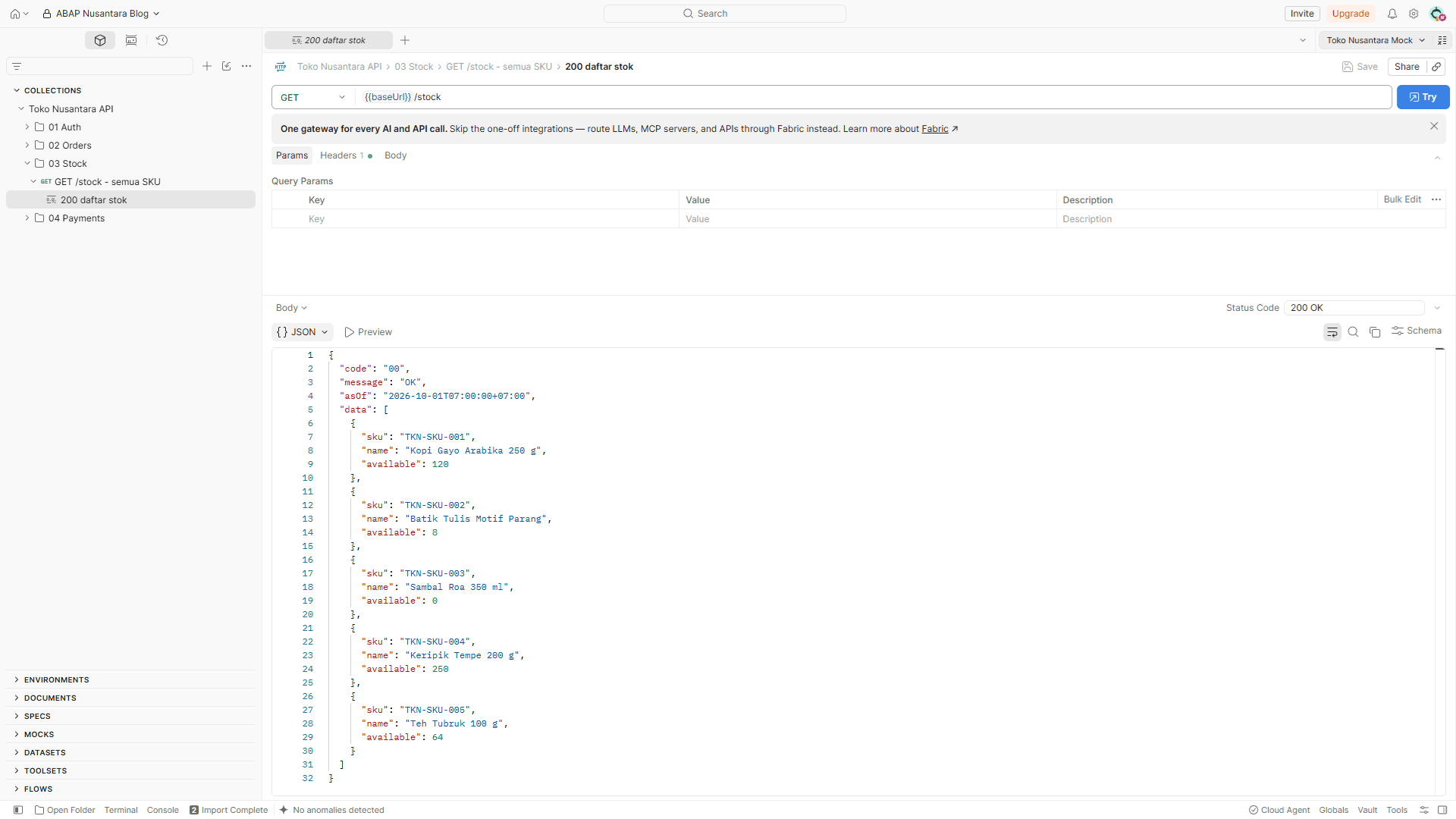Open the environment quick look icon
This screenshot has width=1456, height=819.
tap(1442, 40)
